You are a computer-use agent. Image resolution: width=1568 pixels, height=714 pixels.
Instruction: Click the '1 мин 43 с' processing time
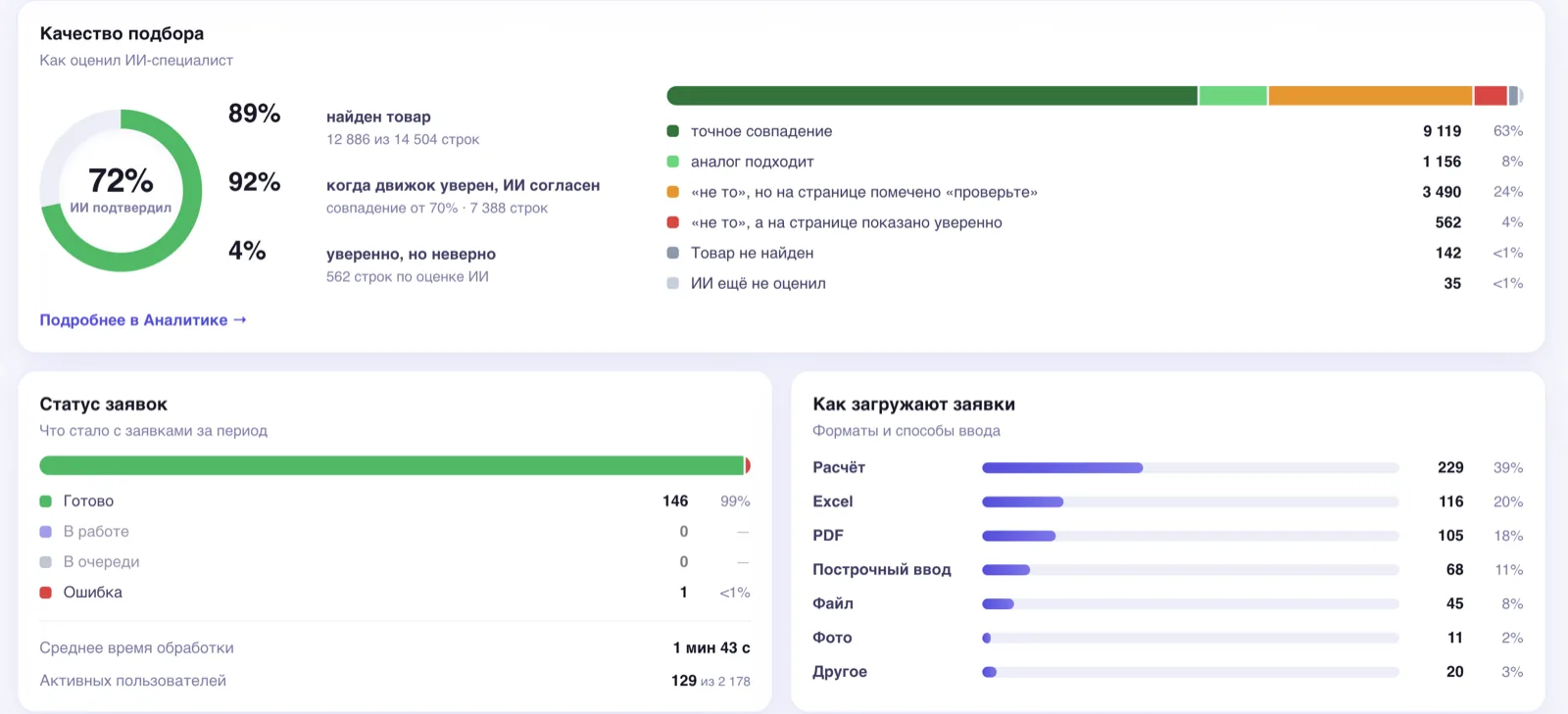tap(711, 648)
